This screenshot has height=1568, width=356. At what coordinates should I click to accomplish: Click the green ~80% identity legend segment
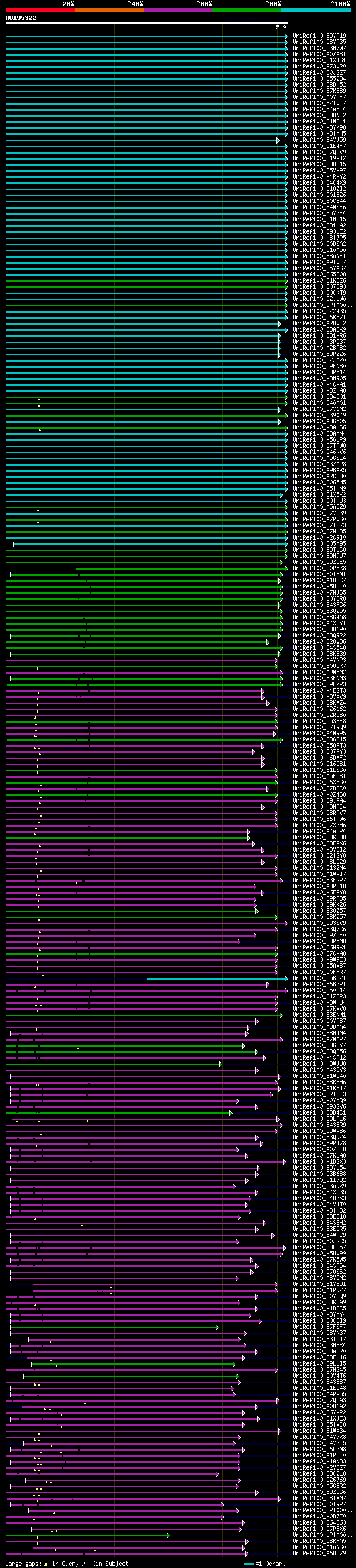coord(247,10)
